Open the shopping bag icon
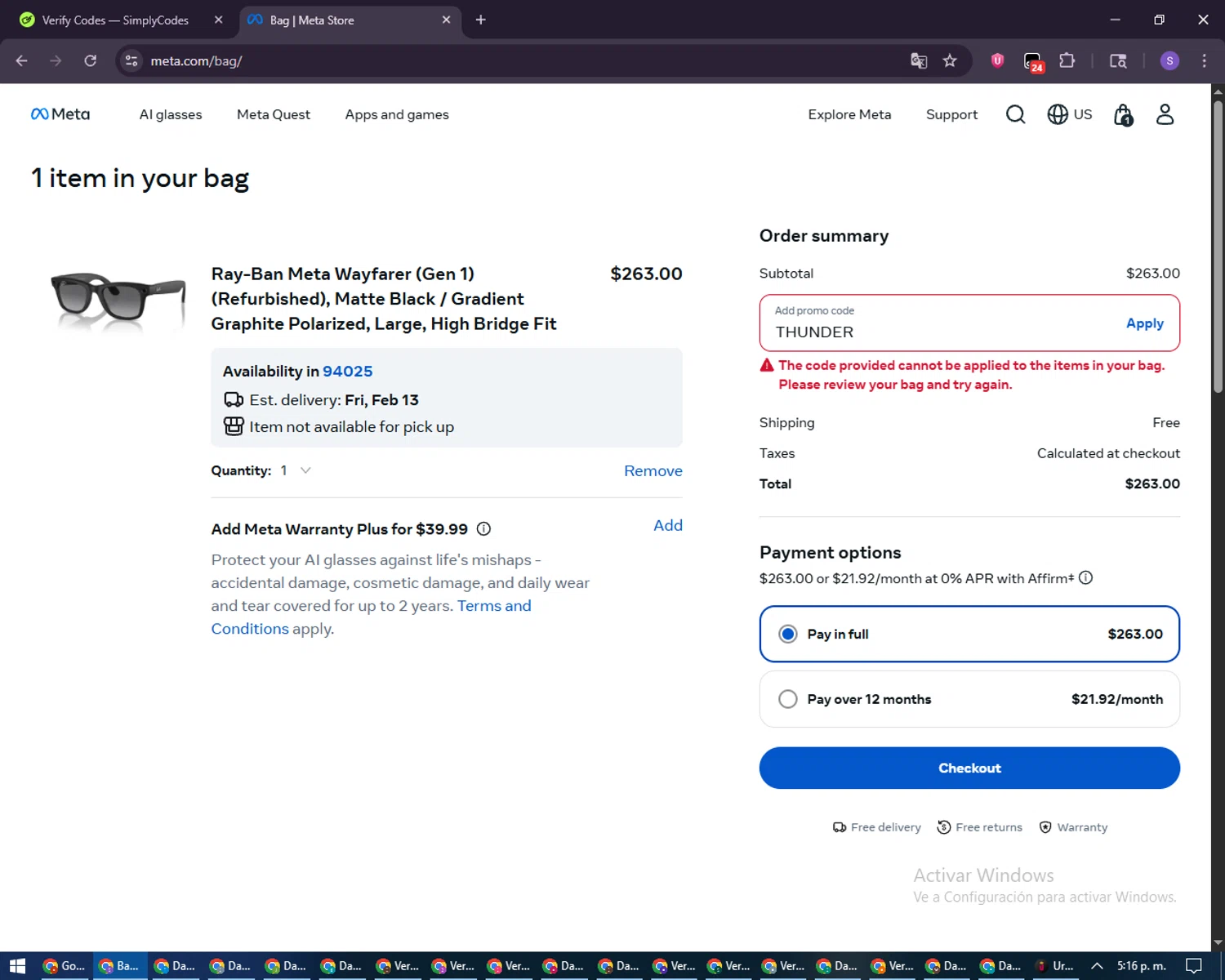1225x980 pixels. pos(1124,115)
